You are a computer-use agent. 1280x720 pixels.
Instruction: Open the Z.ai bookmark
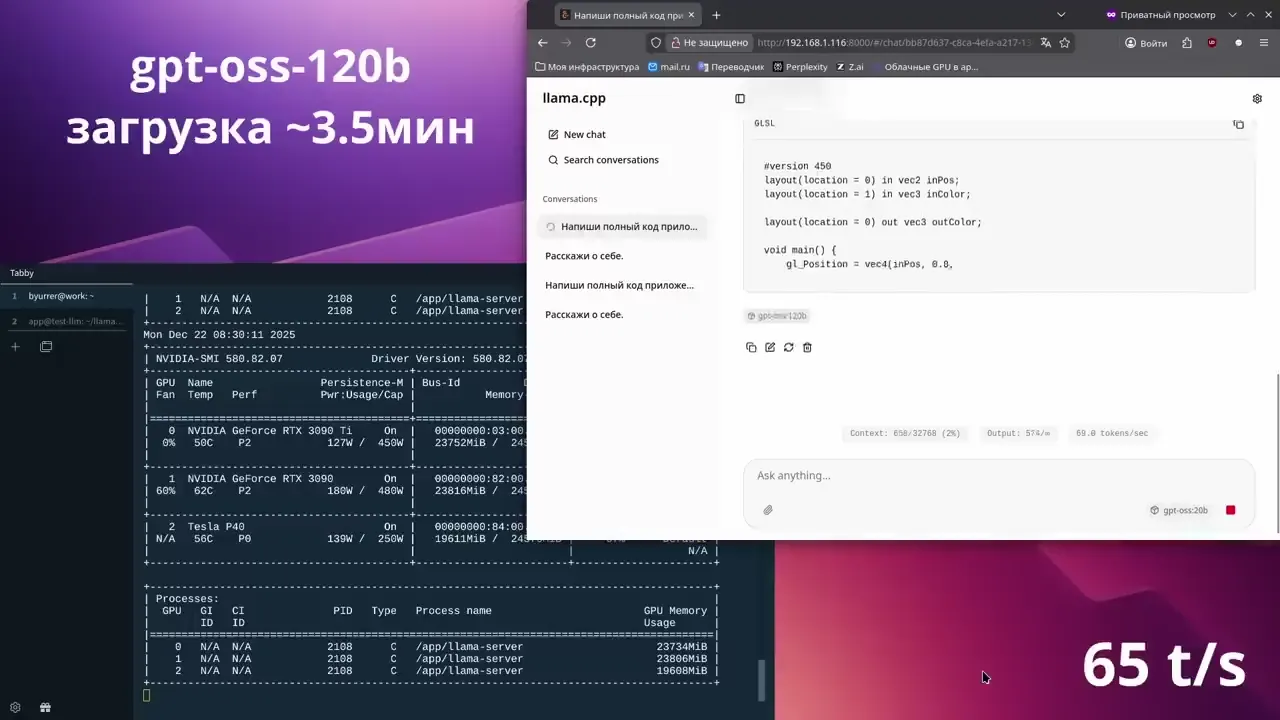coord(850,67)
